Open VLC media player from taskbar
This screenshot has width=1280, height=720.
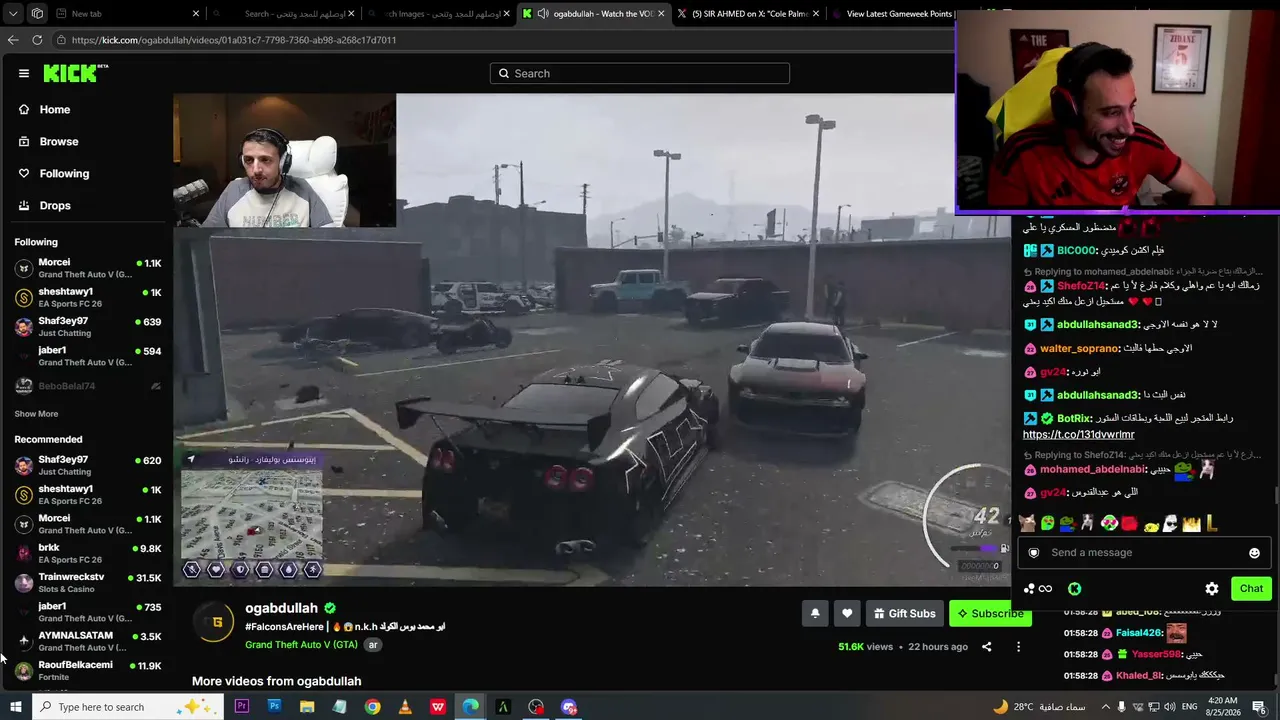coord(405,707)
